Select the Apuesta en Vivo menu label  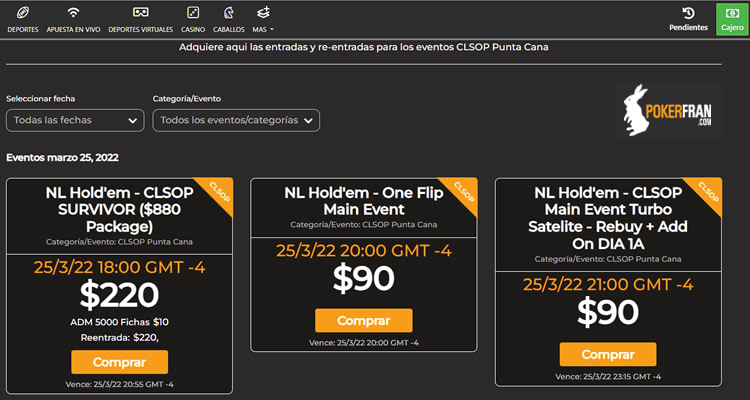[x=73, y=30]
